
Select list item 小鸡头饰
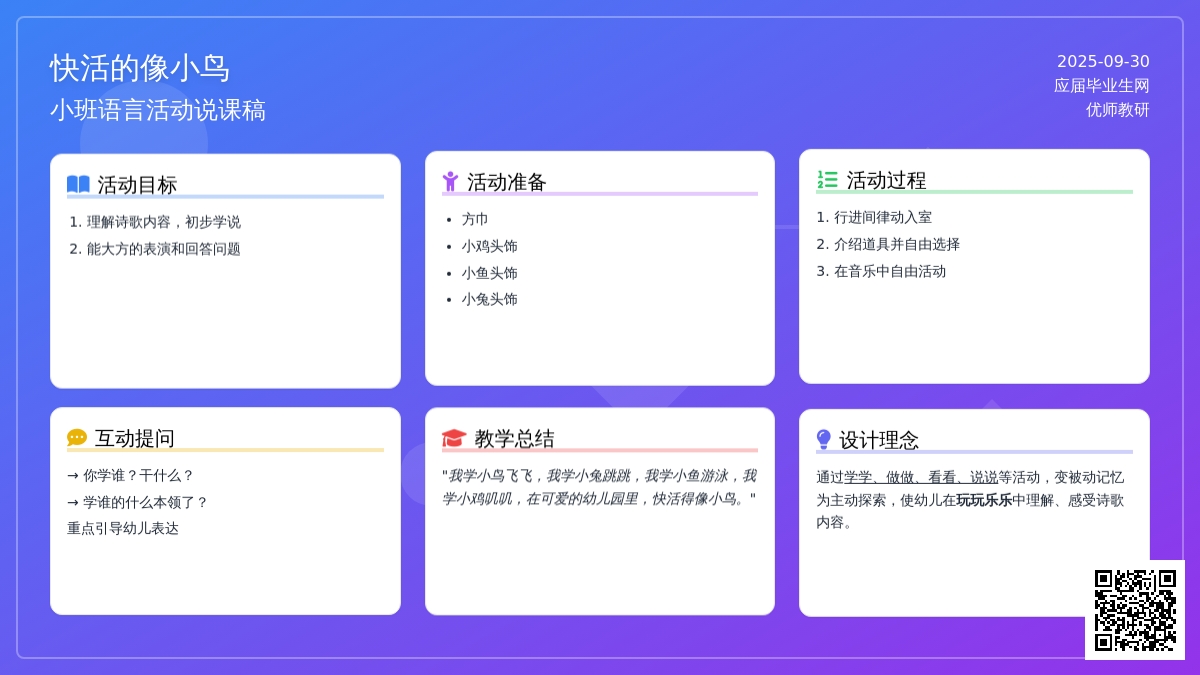(x=489, y=246)
